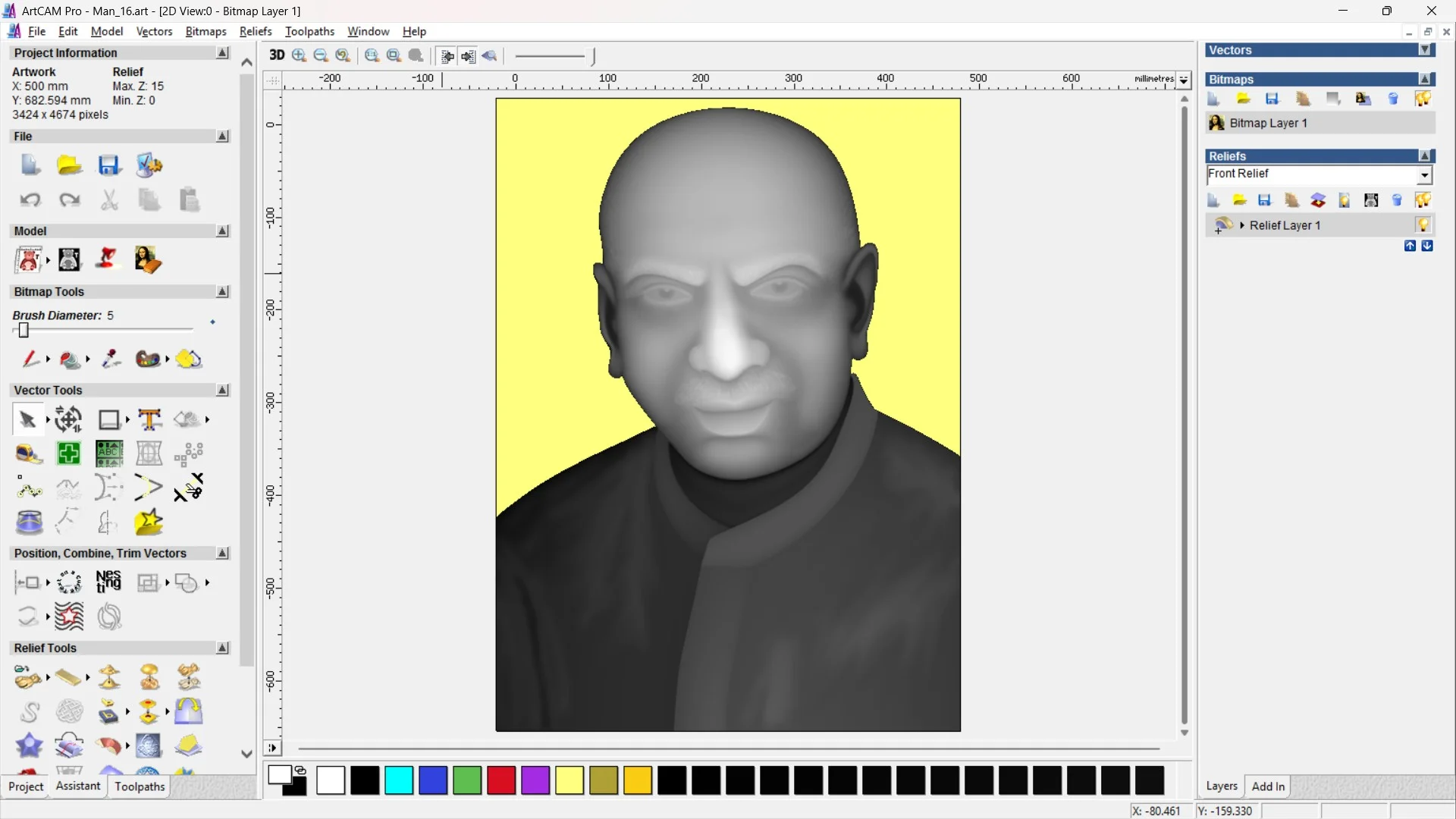Collapse the Bitmap Tools section

click(x=221, y=291)
